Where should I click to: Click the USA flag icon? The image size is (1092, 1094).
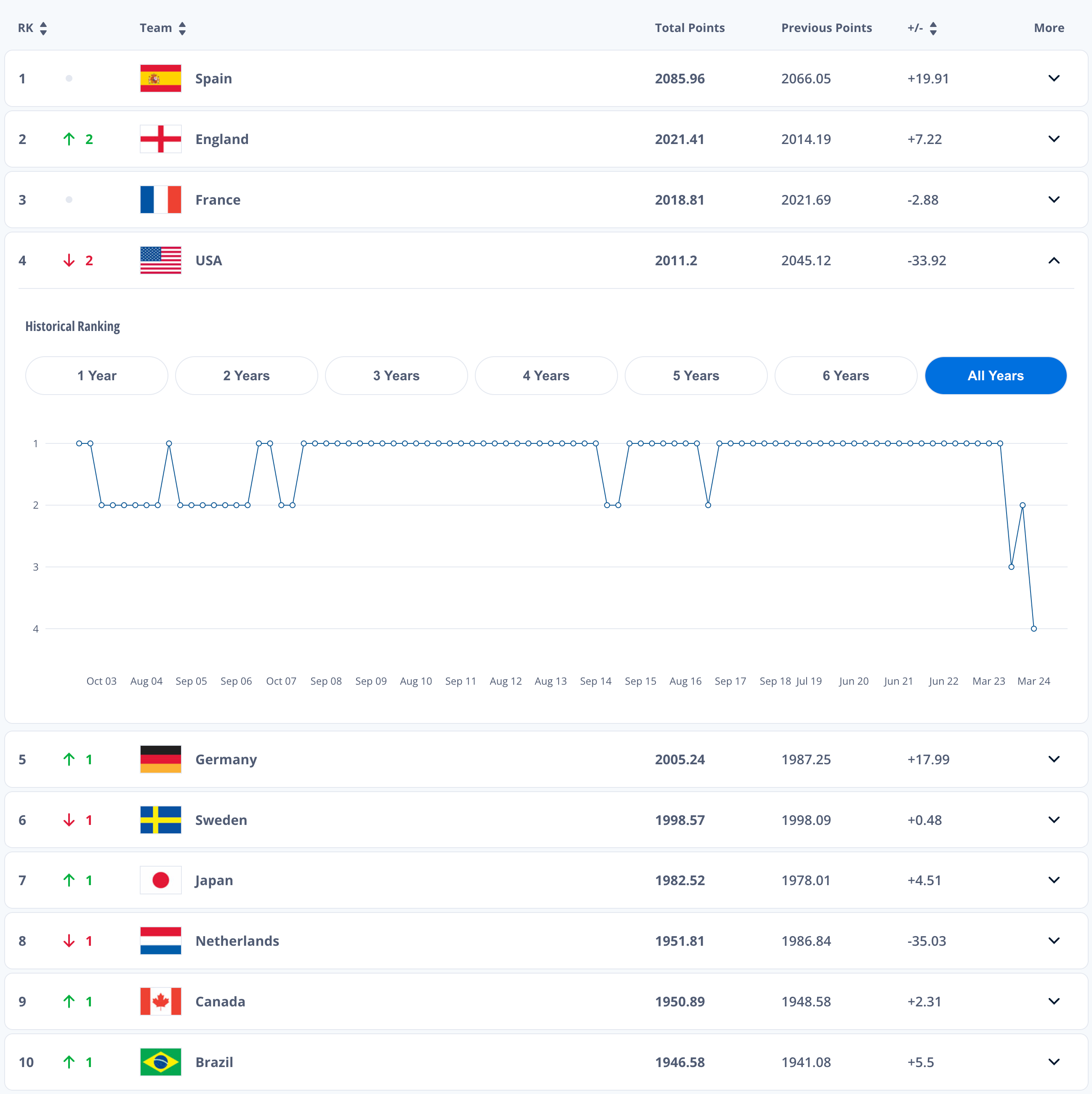point(161,261)
